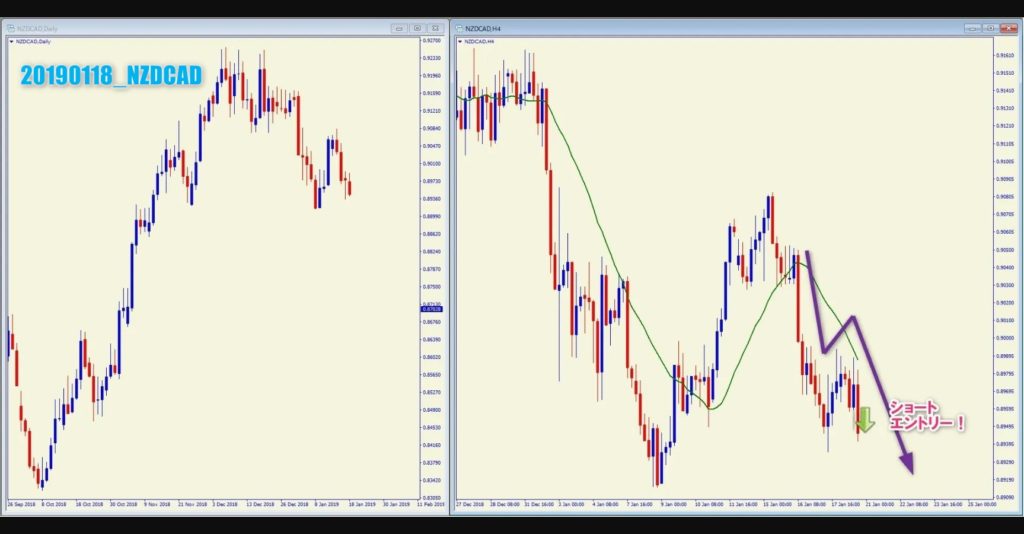
Task: Activate the NZDCAD,H4 window title bar
Action: tap(700, 29)
